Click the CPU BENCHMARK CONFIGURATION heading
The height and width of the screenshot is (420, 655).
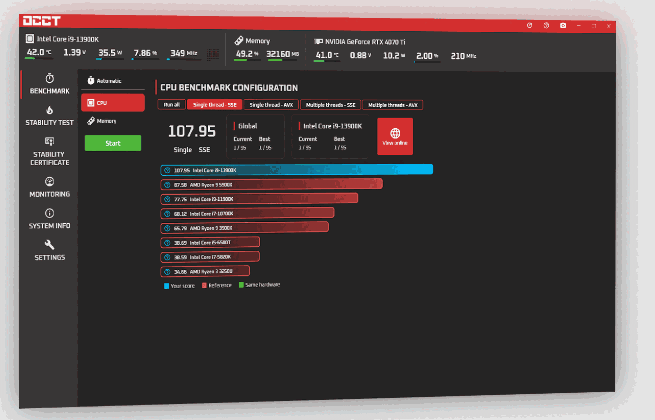click(x=229, y=88)
